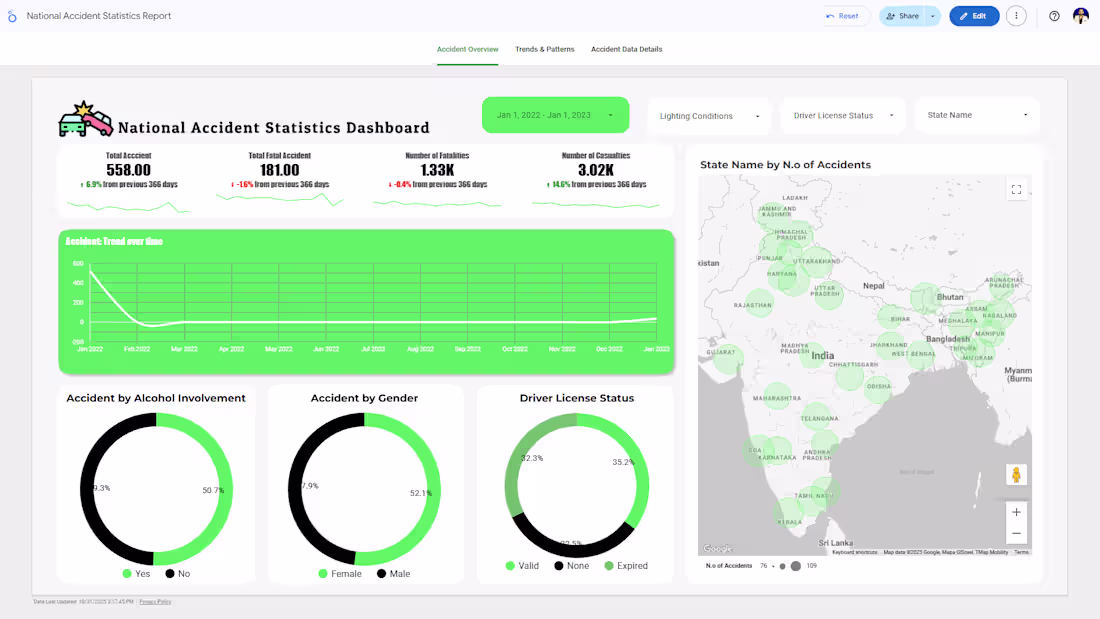Screen dimensions: 1100x619
Task: Zoom in on the map with plus
Action: coord(1016,512)
